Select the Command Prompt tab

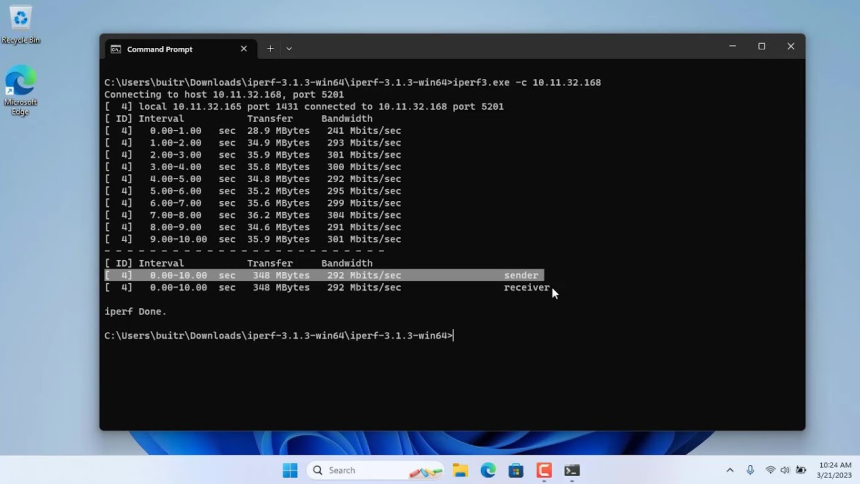(178, 49)
